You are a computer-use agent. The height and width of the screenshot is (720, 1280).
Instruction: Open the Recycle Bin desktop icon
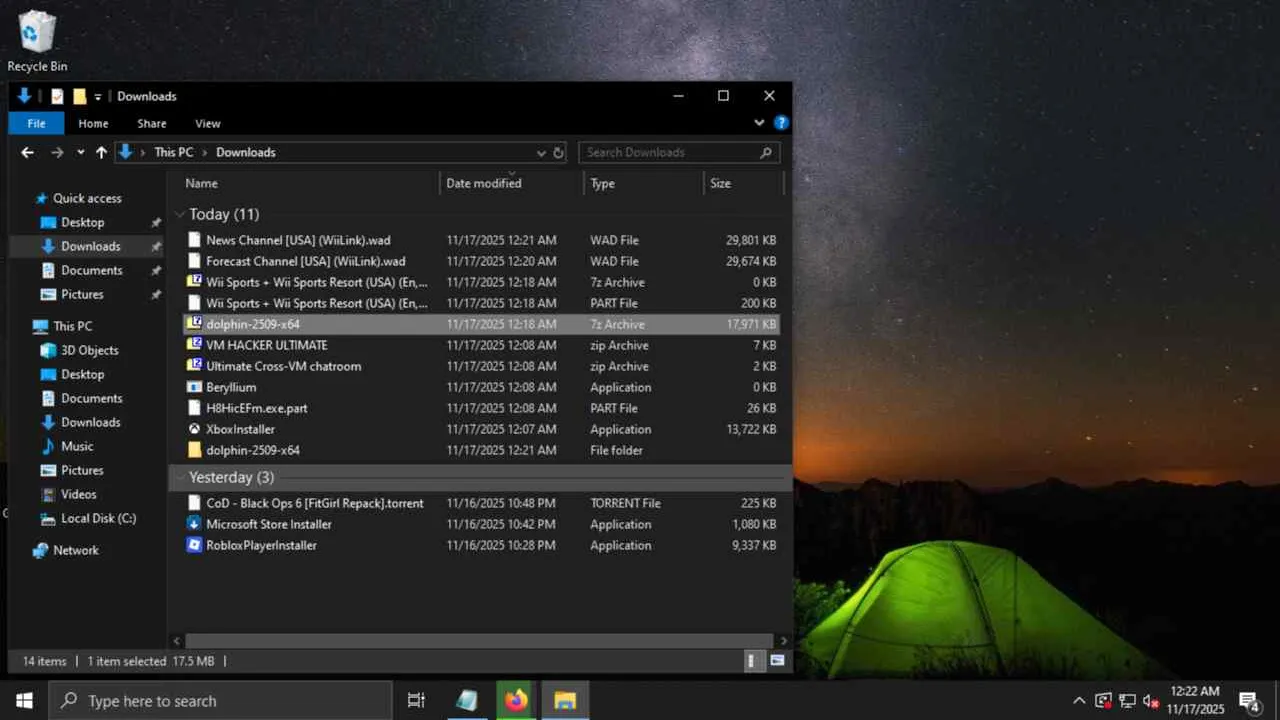37,40
